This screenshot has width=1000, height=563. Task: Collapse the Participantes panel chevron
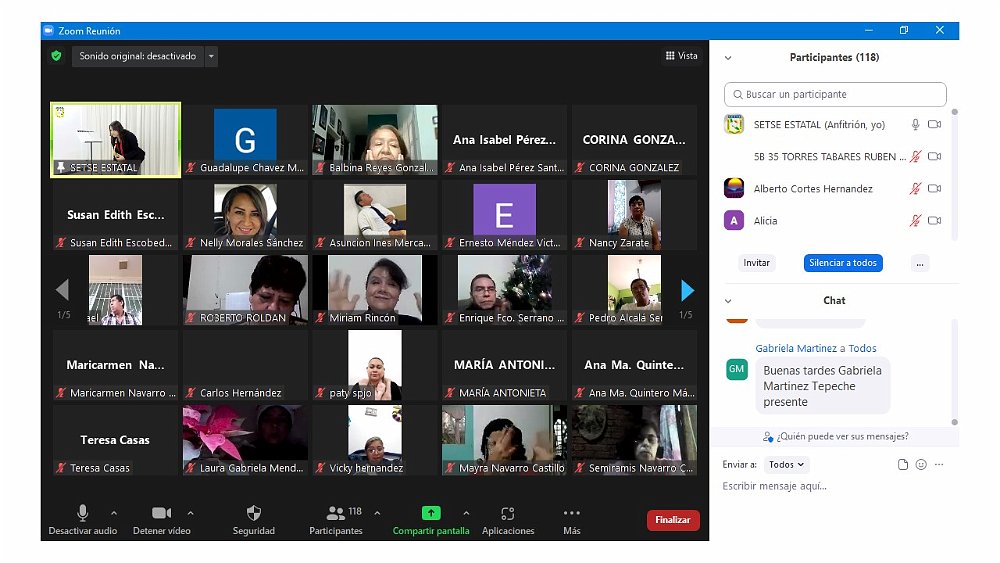tap(728, 58)
